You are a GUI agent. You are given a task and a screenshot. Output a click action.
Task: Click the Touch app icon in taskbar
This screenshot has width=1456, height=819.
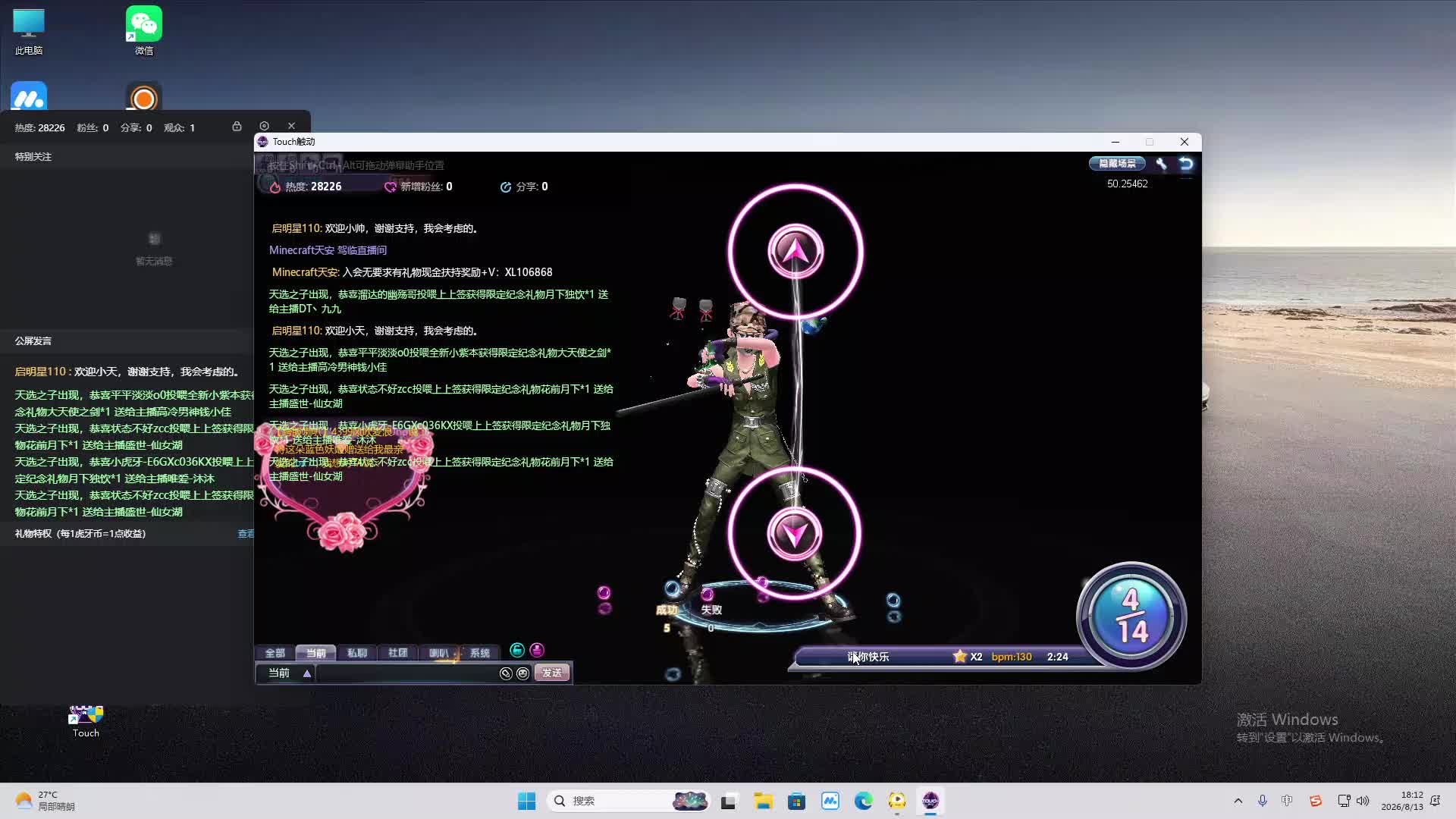pyautogui.click(x=930, y=801)
